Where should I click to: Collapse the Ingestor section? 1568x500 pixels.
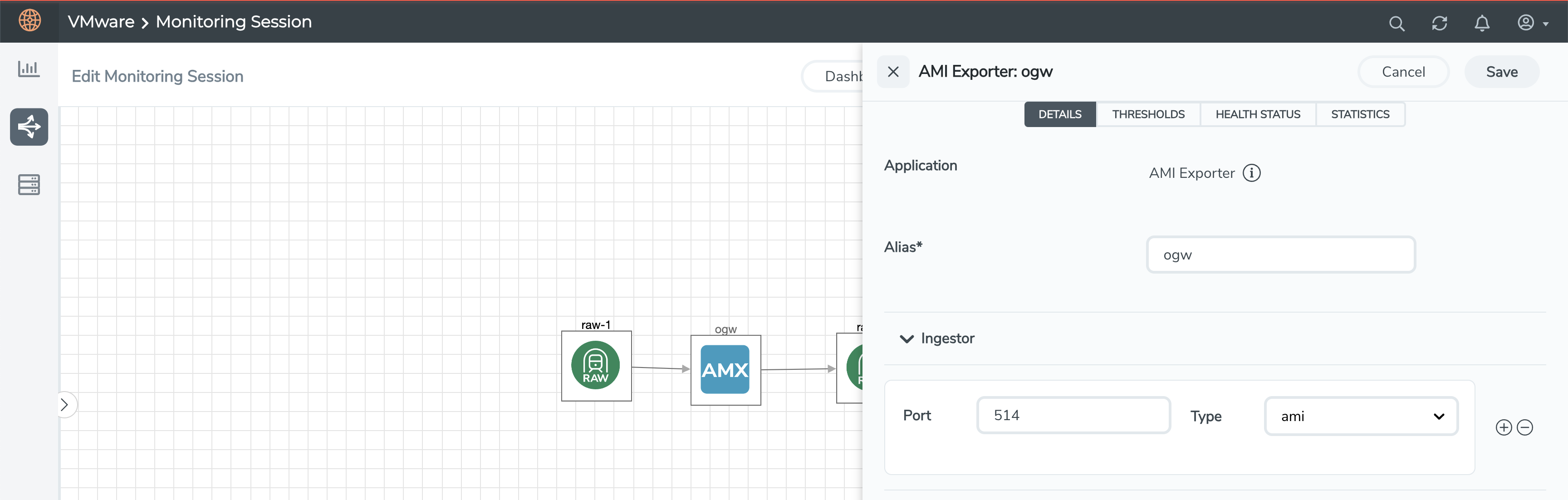[x=907, y=338]
